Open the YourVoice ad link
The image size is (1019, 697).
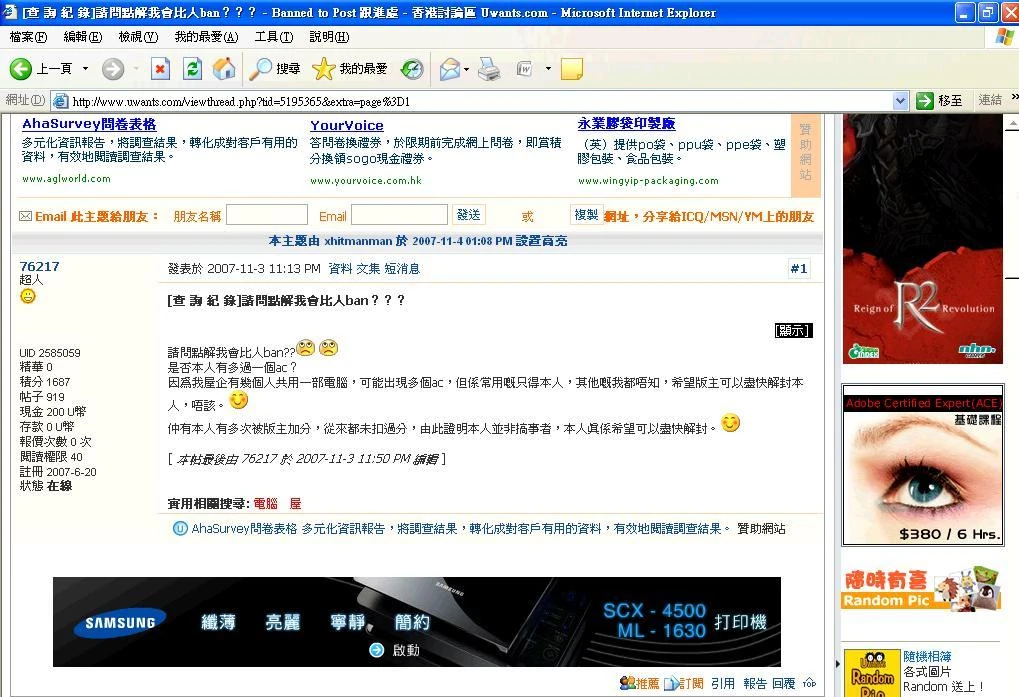click(346, 125)
